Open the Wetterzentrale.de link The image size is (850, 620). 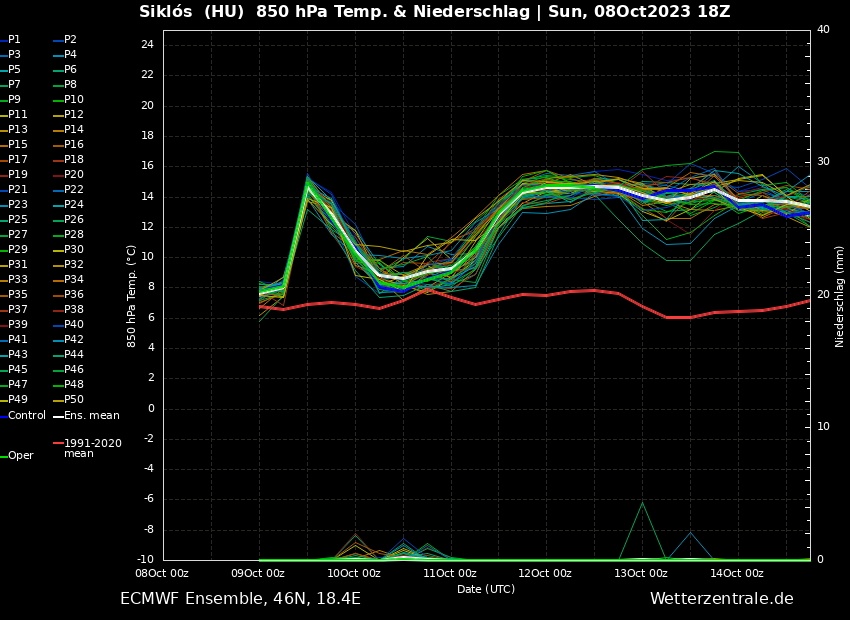721,598
